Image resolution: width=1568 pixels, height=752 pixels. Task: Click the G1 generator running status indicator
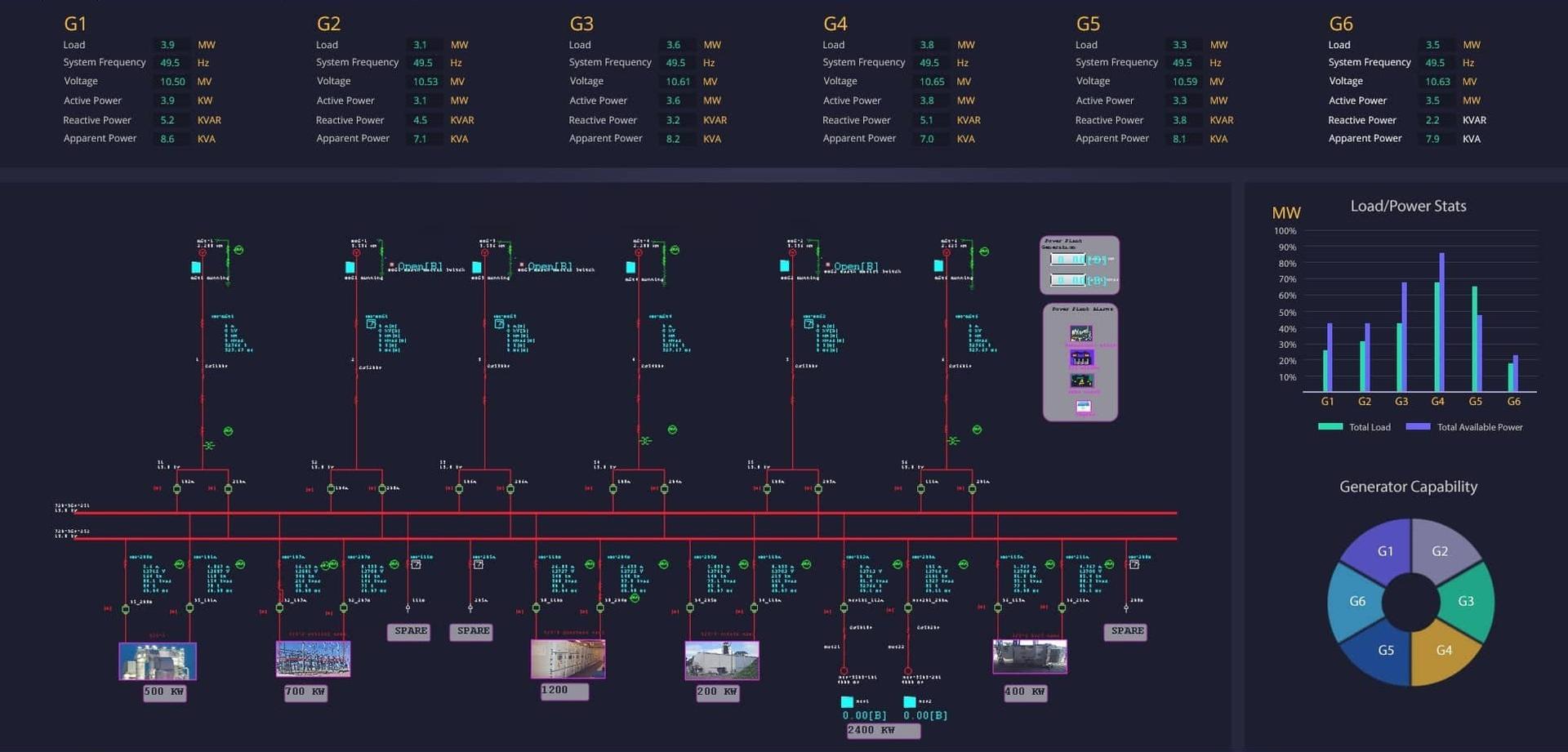coord(196,265)
